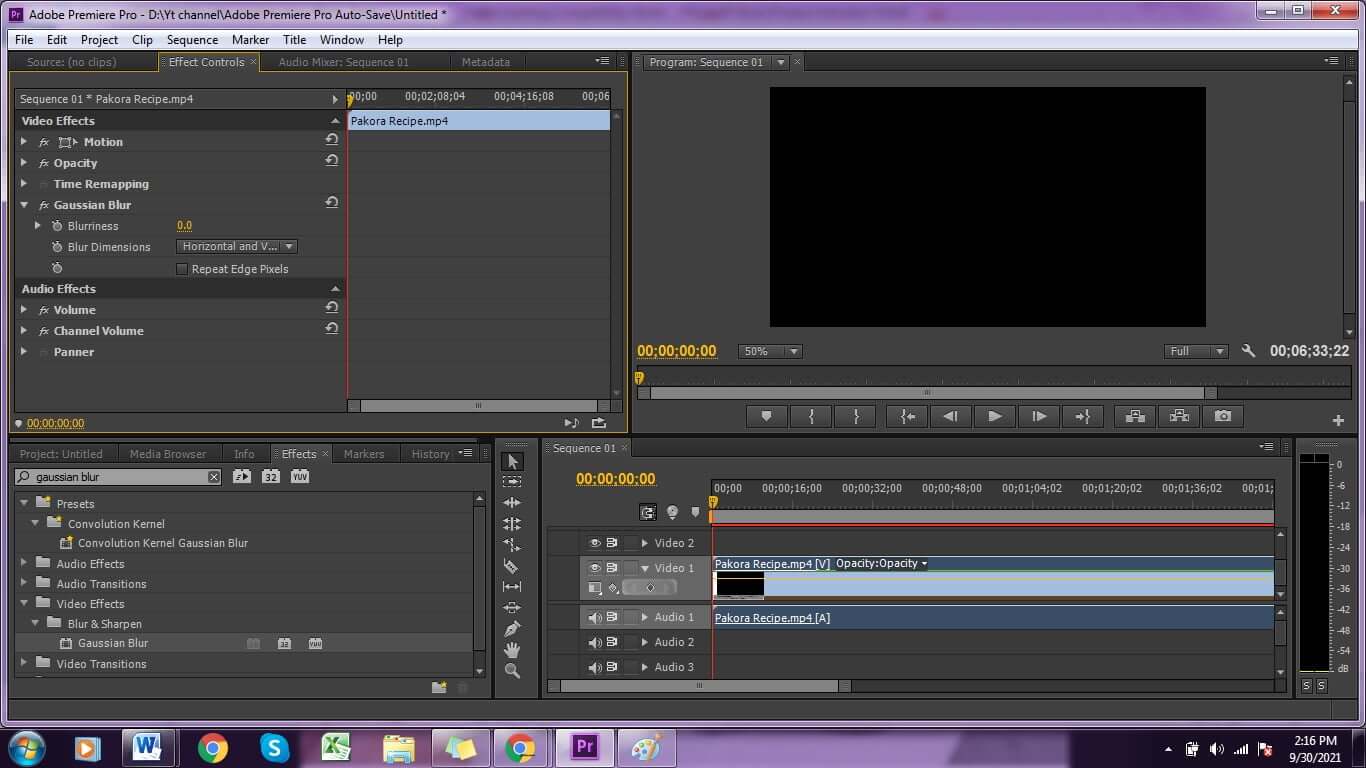
Task: Click the Set Encore chapter marker icon in timeline
Action: [672, 512]
